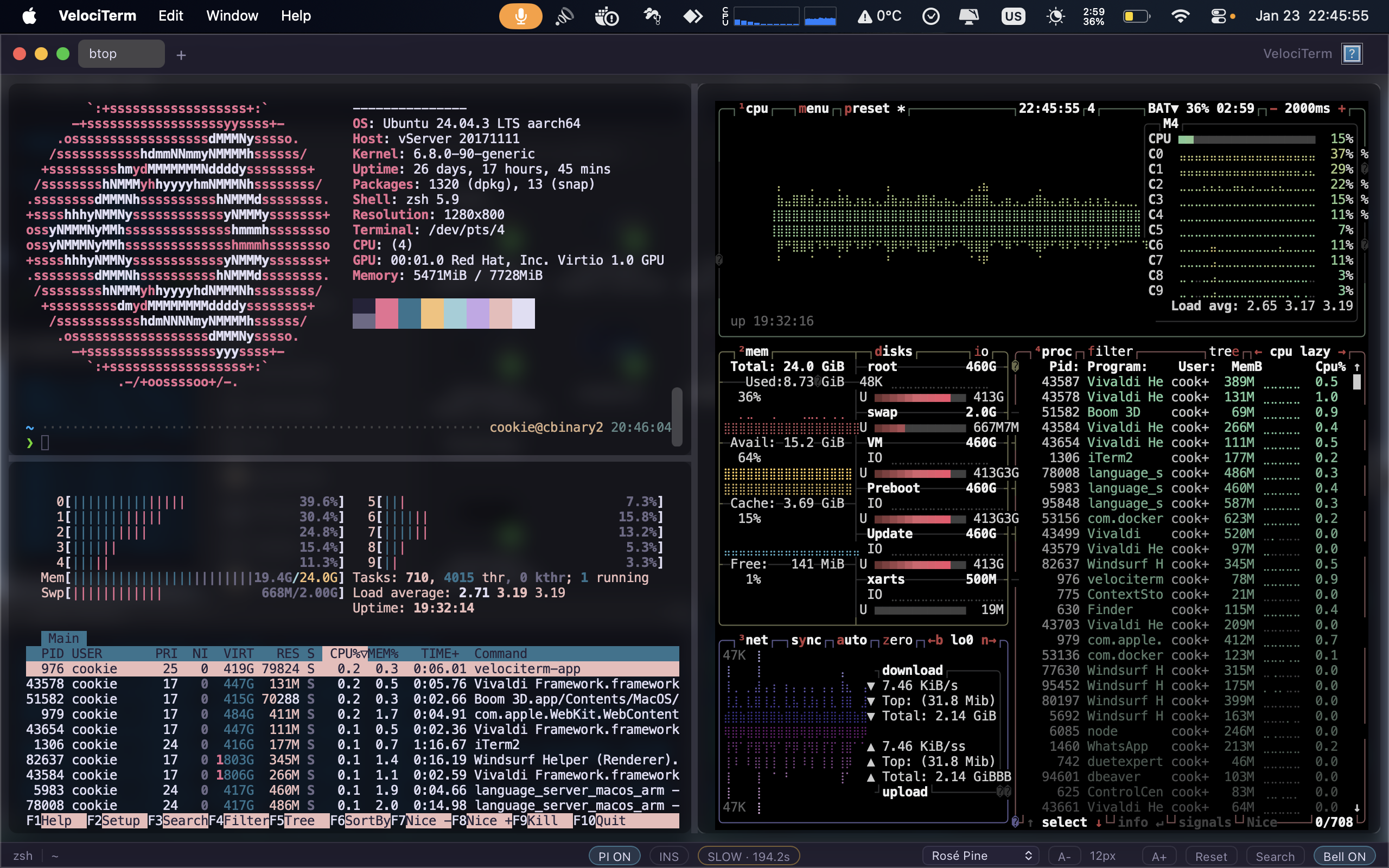Click the pink color swatch in neofetch palette
This screenshot has width=1389, height=868.
[x=386, y=314]
